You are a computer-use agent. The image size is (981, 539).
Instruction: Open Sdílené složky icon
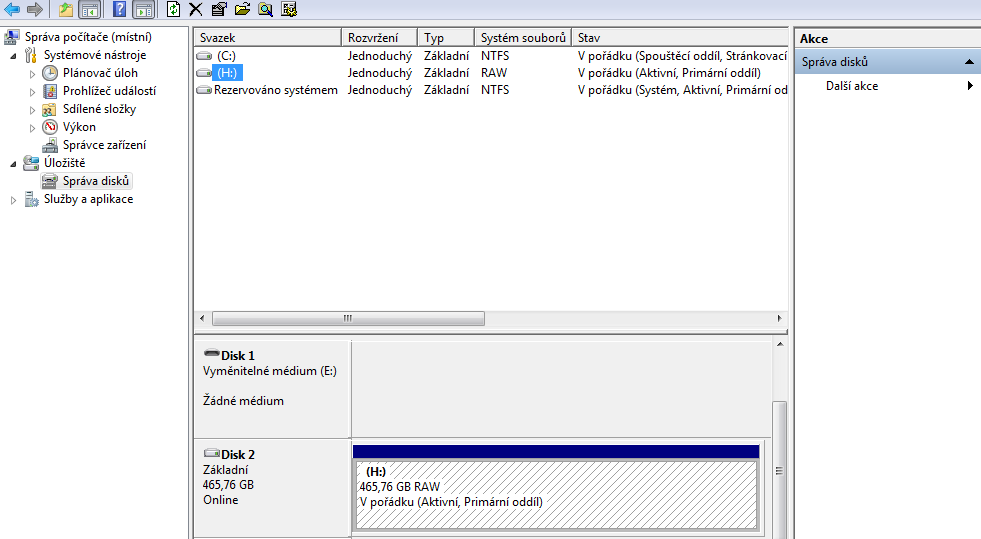(49, 109)
